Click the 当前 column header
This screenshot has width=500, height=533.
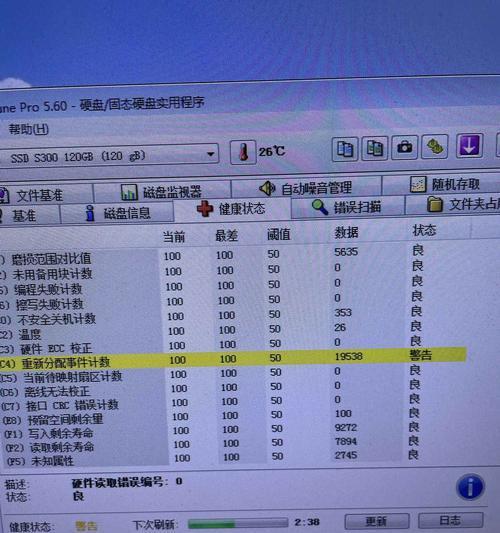174,237
